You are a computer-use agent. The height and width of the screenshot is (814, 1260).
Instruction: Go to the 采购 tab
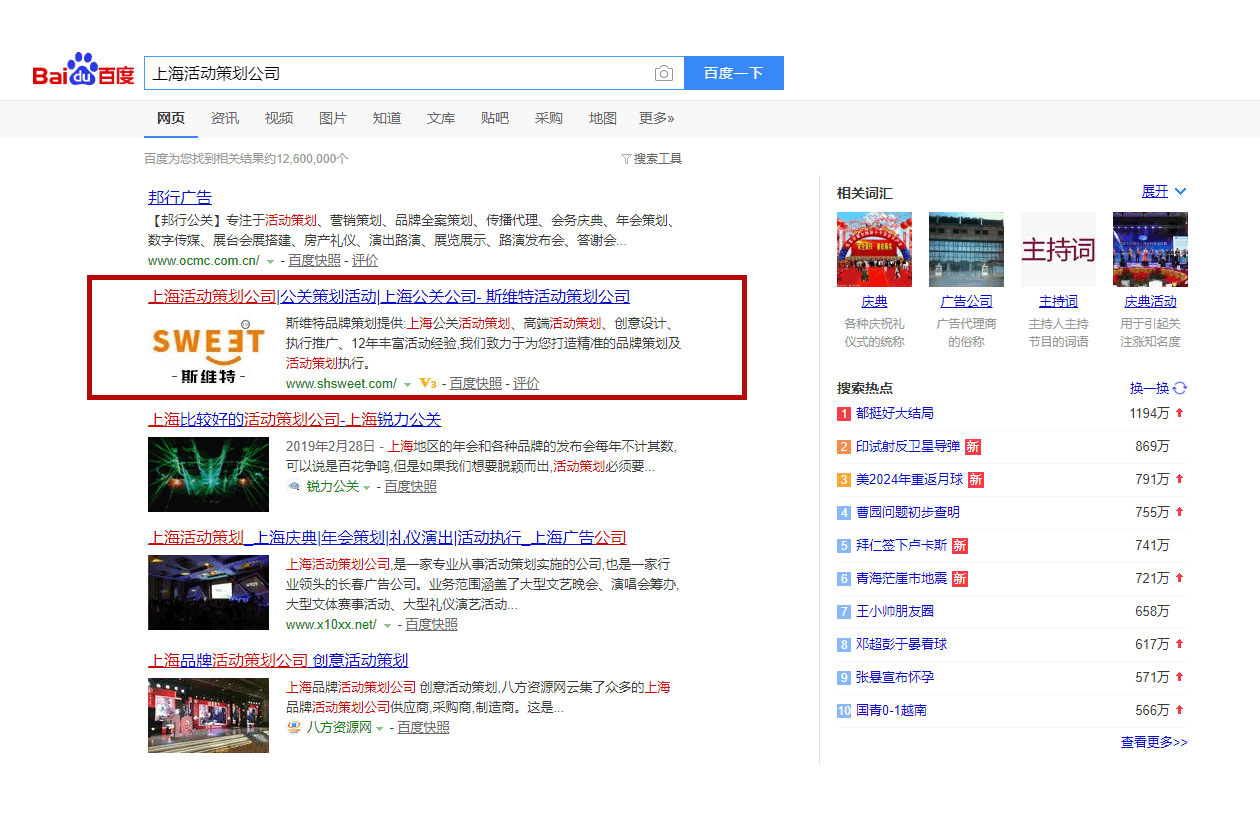click(549, 118)
